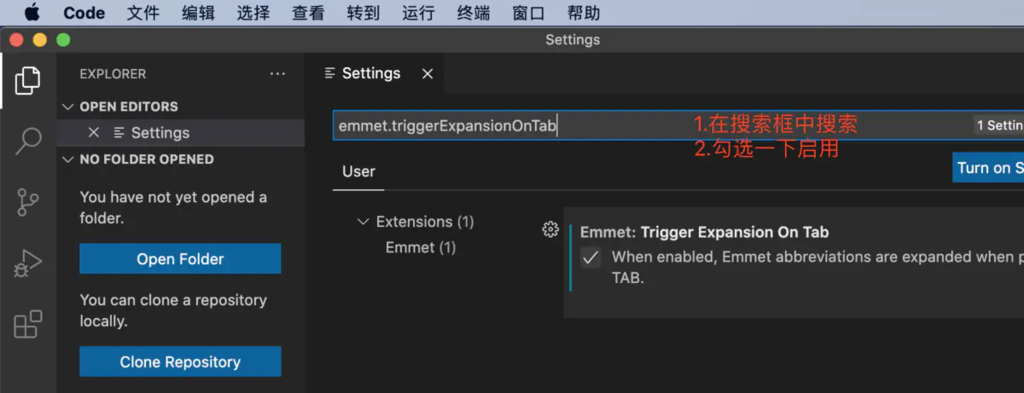Open the Apple menu
This screenshot has width=1024, height=393.
[31, 13]
